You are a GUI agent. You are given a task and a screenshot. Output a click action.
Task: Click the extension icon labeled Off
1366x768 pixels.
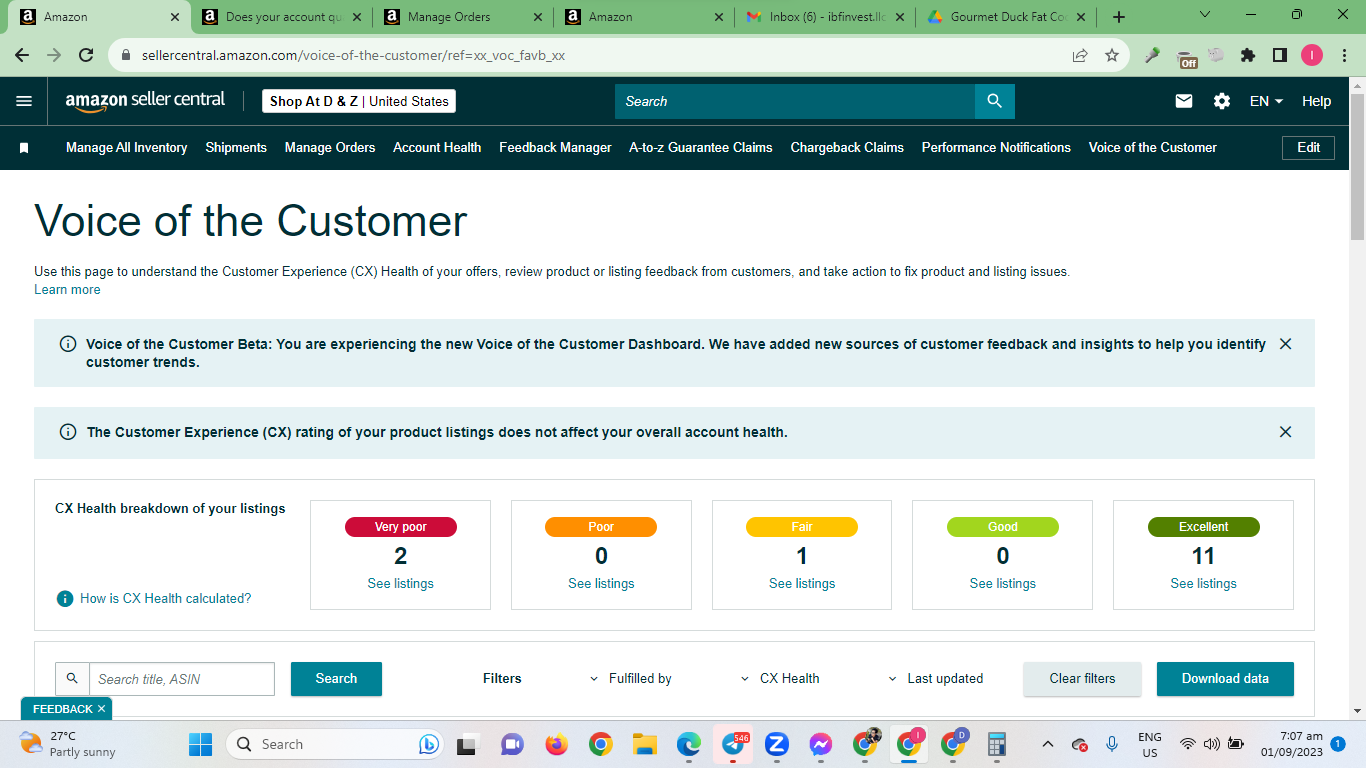tap(1187, 58)
